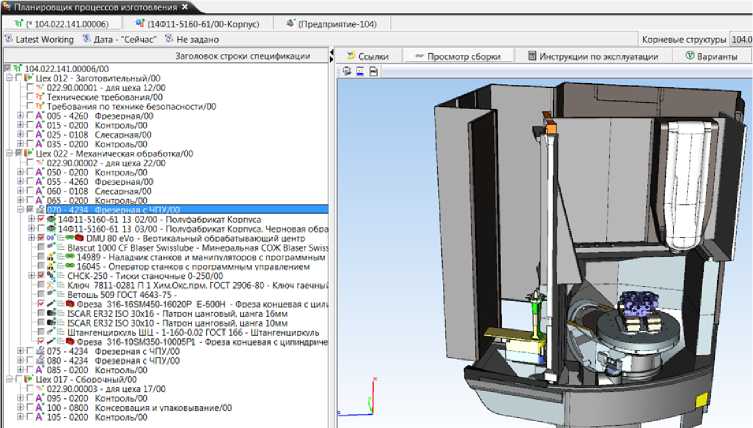This screenshot has width=753, height=428.
Task: Open the (14Ф11-5160-61/00-Корпус) structure tab
Action: pyautogui.click(x=192, y=22)
